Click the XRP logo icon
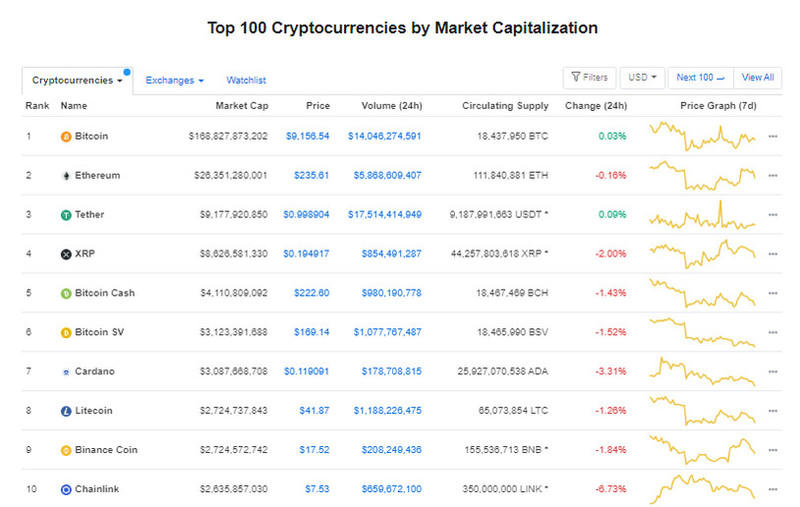This screenshot has width=800, height=507. (66, 254)
